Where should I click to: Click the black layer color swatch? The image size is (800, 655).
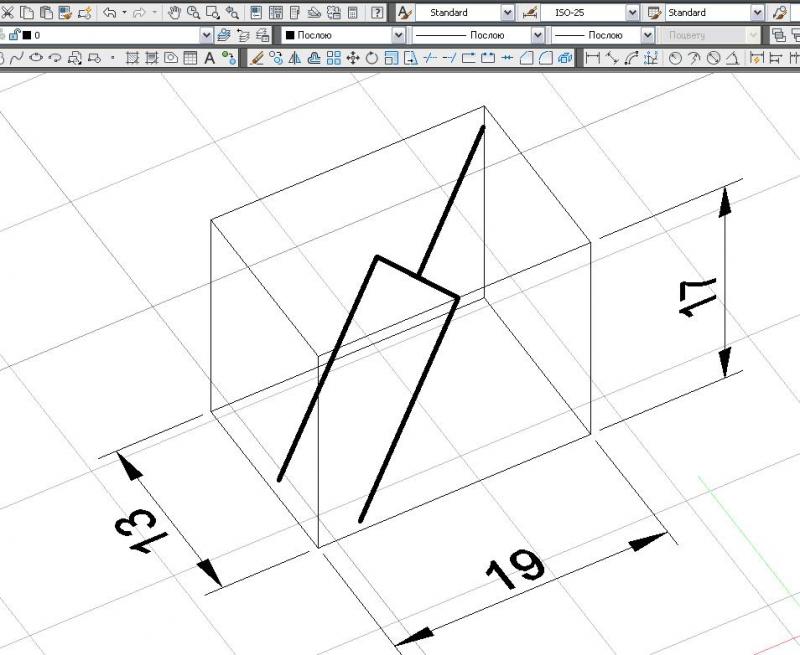(x=27, y=35)
